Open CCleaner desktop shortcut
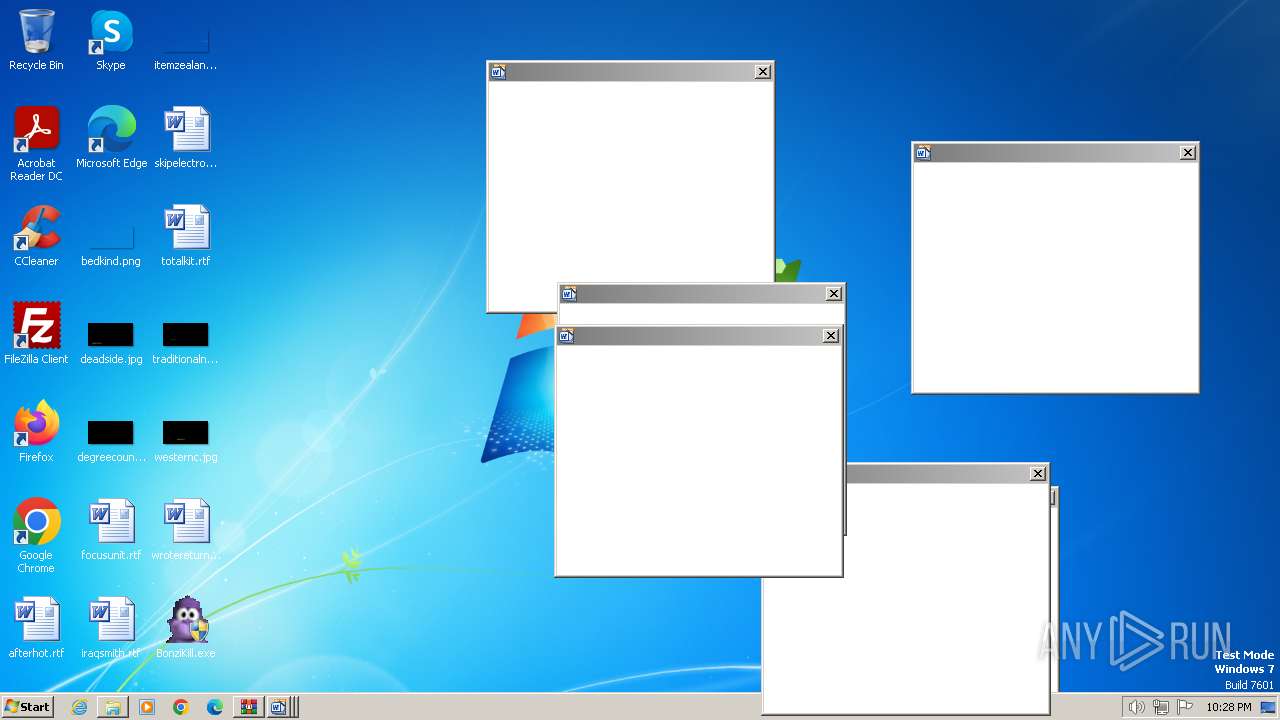 tap(36, 235)
